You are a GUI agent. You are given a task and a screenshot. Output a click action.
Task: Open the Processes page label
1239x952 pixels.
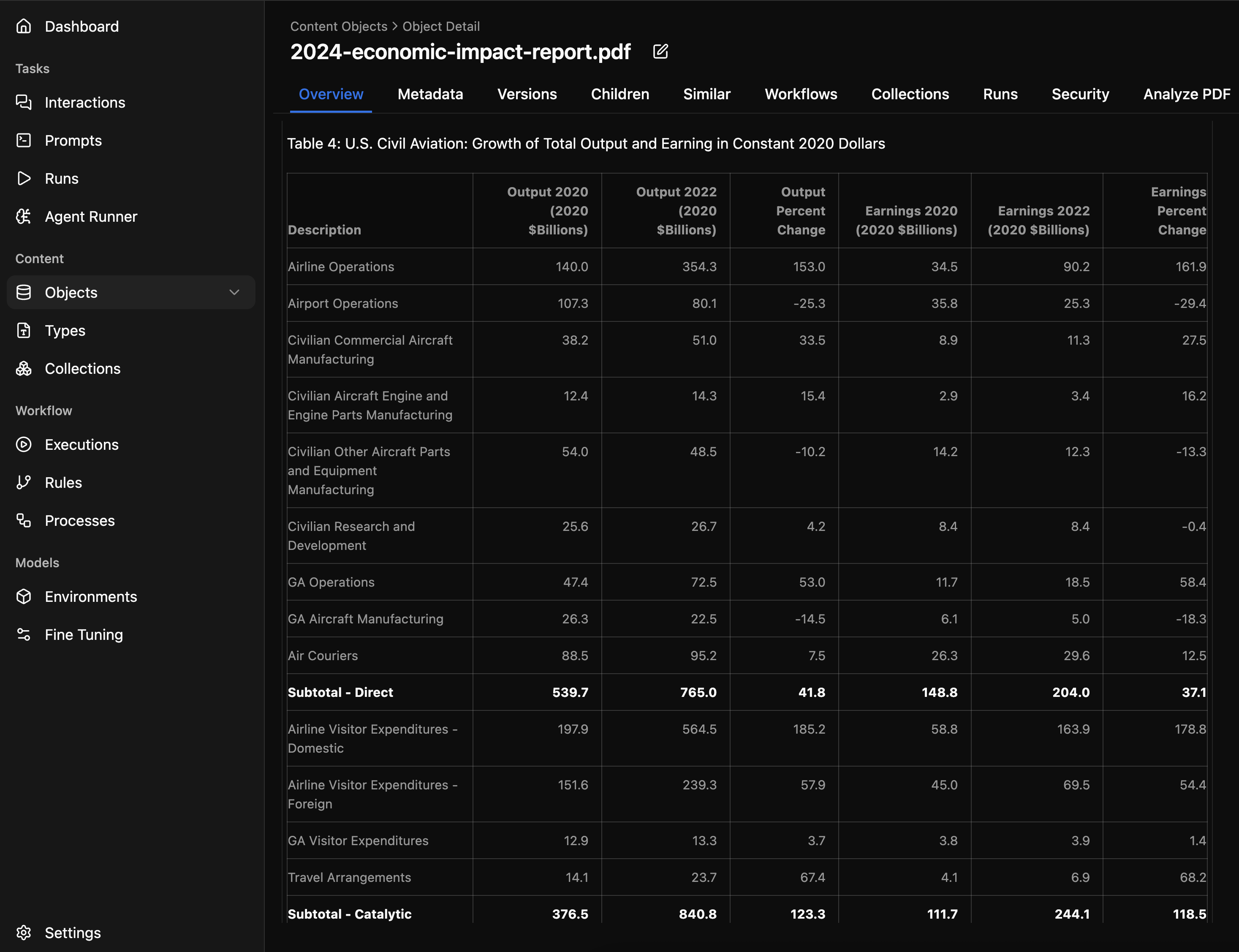pyautogui.click(x=80, y=520)
